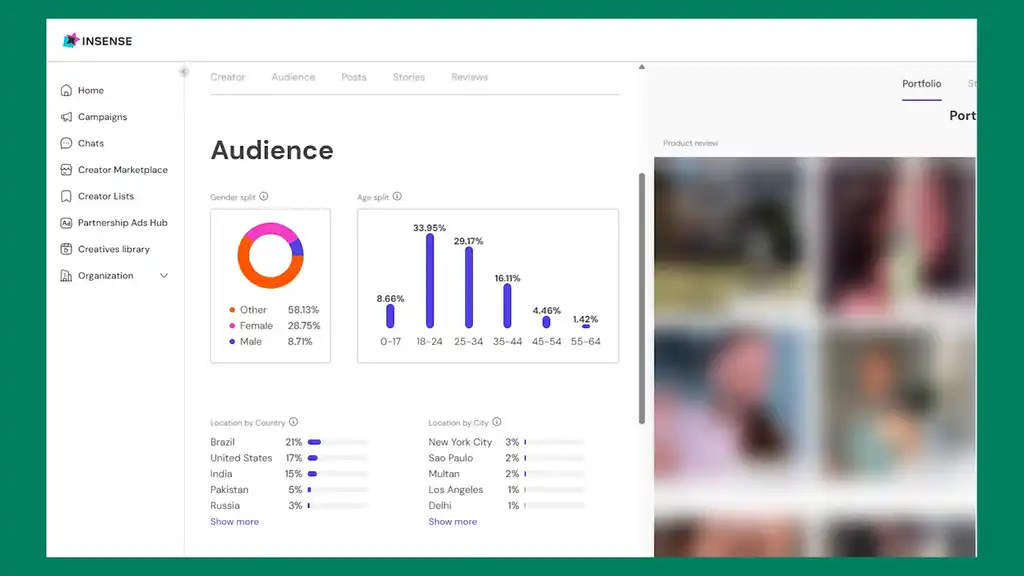1024x576 pixels.
Task: Open Partnership Ads Hub icon
Action: click(x=66, y=223)
